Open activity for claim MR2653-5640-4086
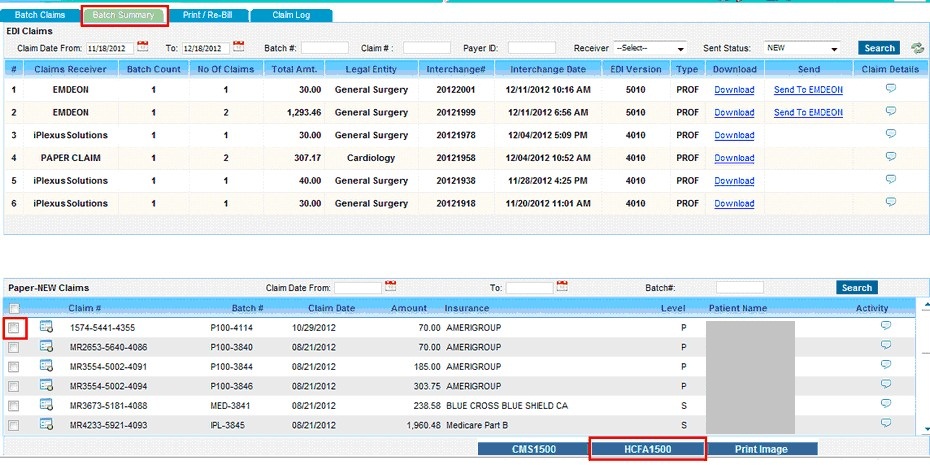 click(886, 345)
